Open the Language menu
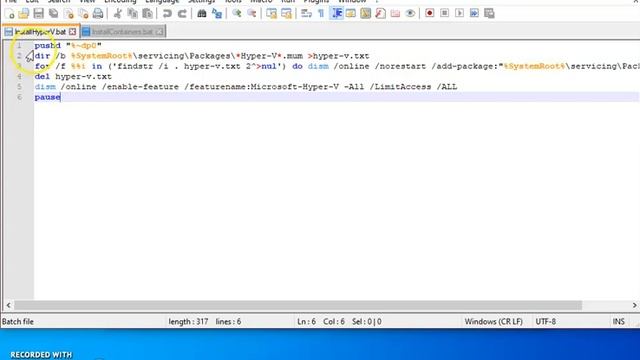This screenshot has width=640, height=360. point(162,2)
